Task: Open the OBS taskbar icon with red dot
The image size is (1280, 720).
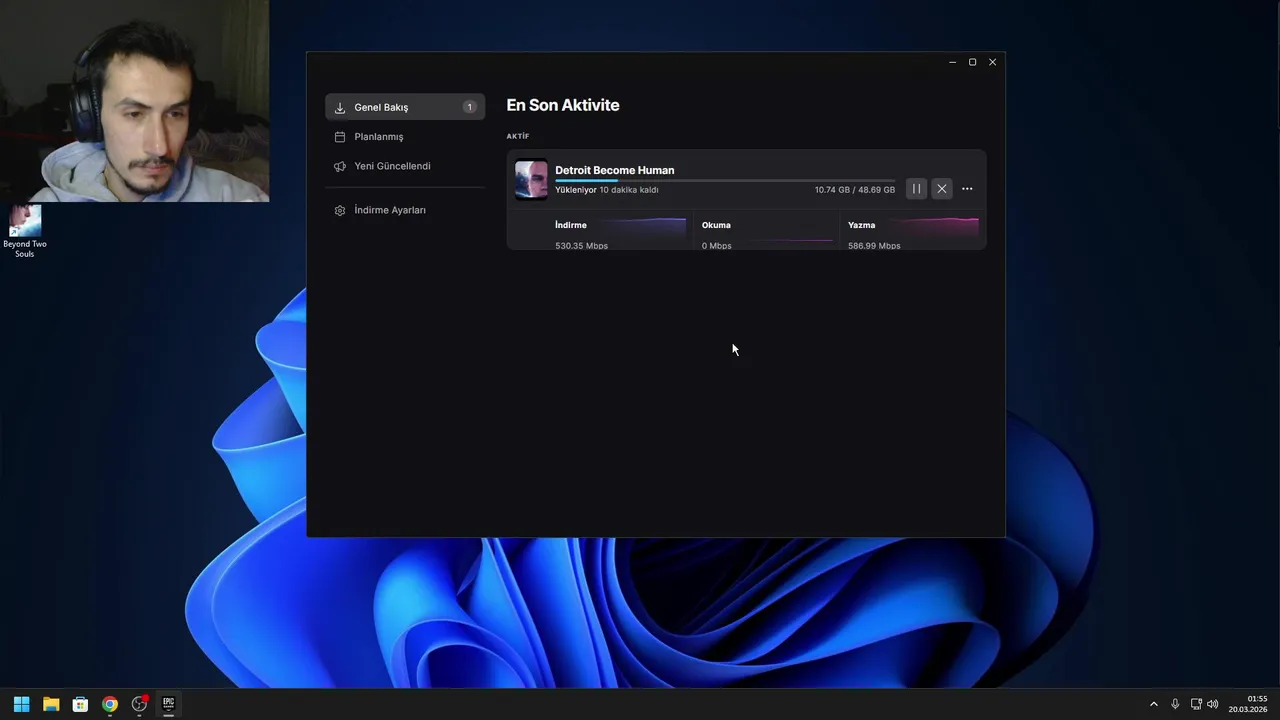Action: click(139, 704)
